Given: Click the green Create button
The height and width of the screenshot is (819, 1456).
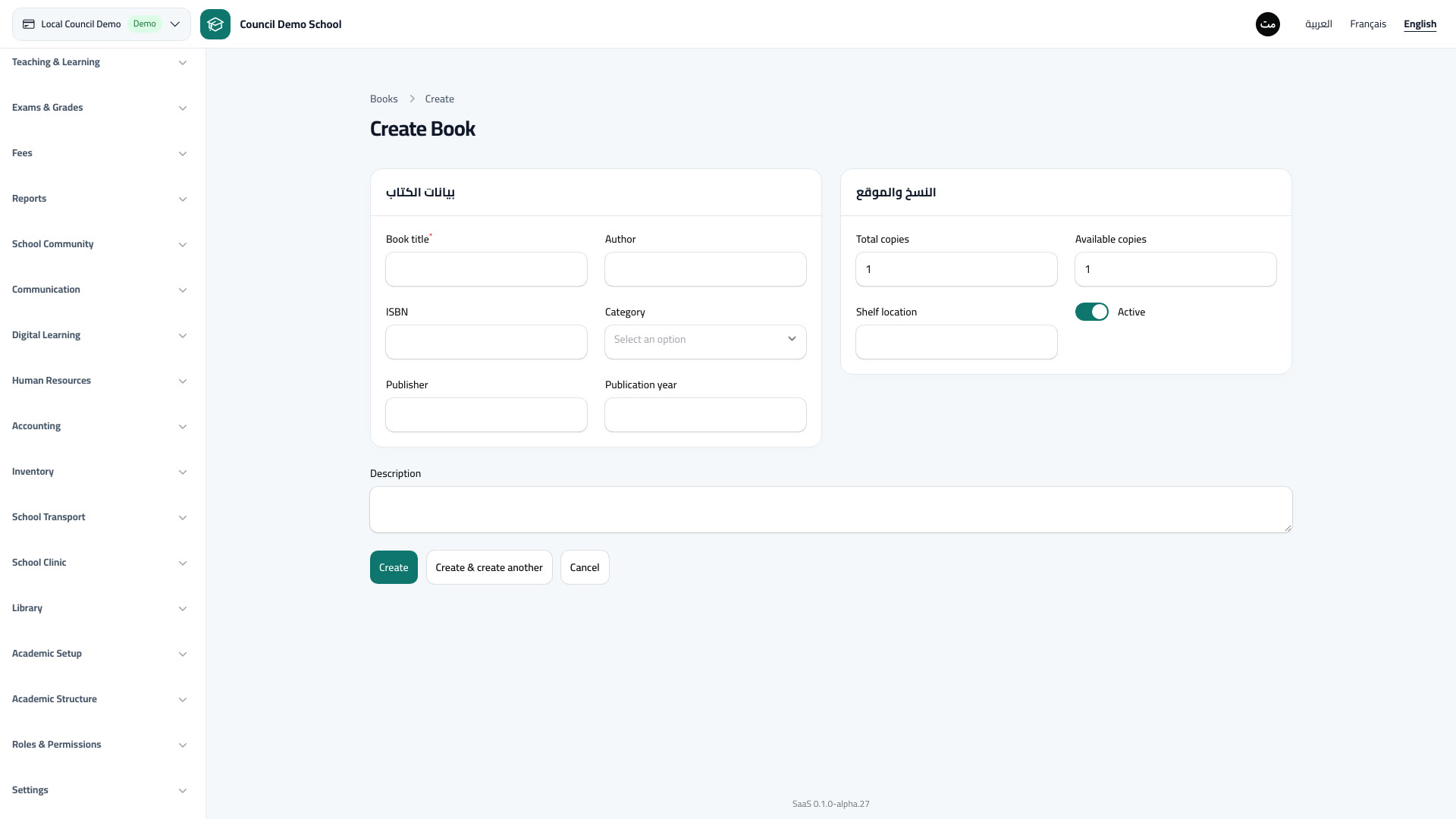Looking at the screenshot, I should point(394,567).
